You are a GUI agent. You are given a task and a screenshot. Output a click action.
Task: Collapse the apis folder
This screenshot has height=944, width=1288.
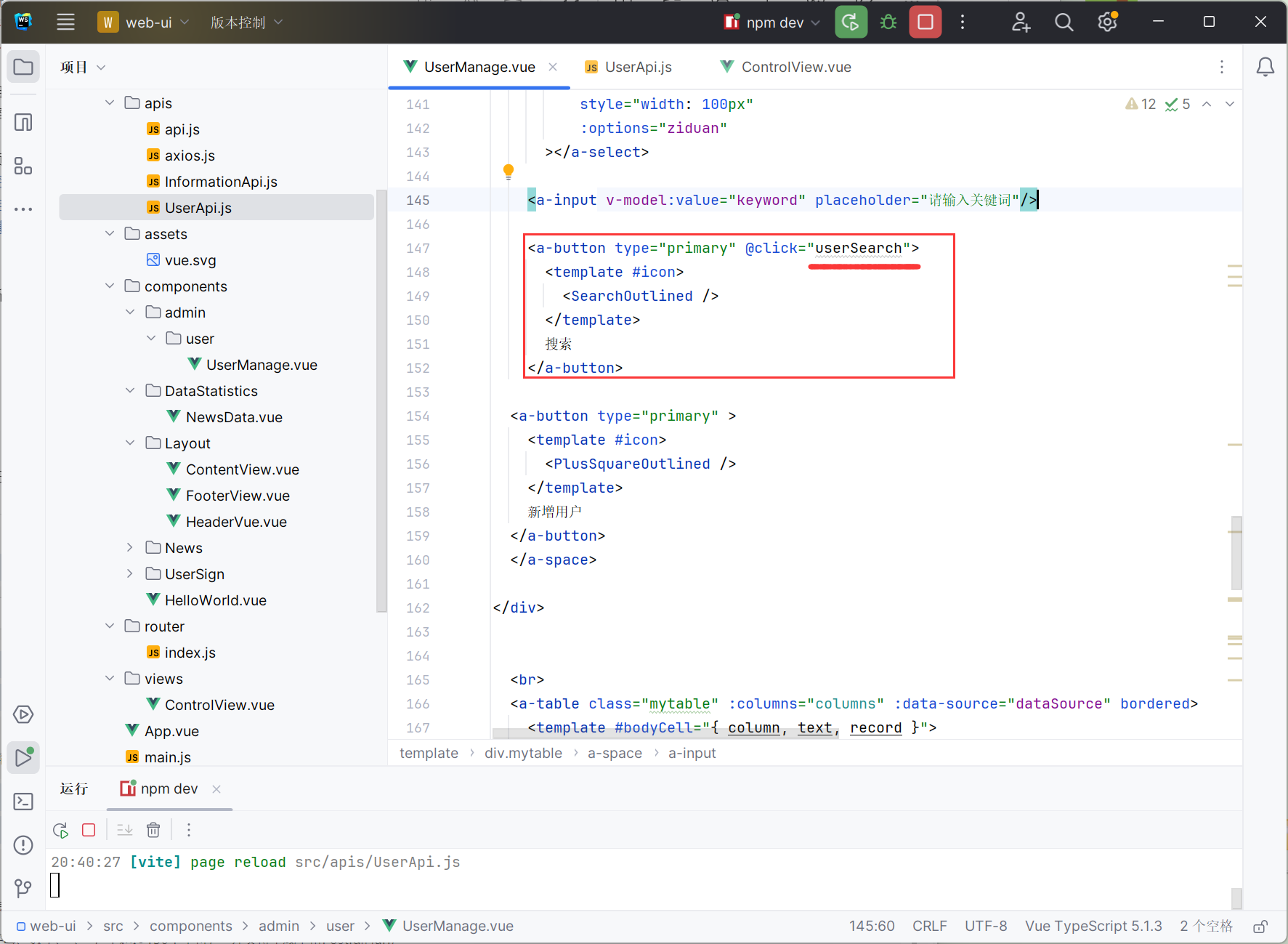click(x=110, y=102)
